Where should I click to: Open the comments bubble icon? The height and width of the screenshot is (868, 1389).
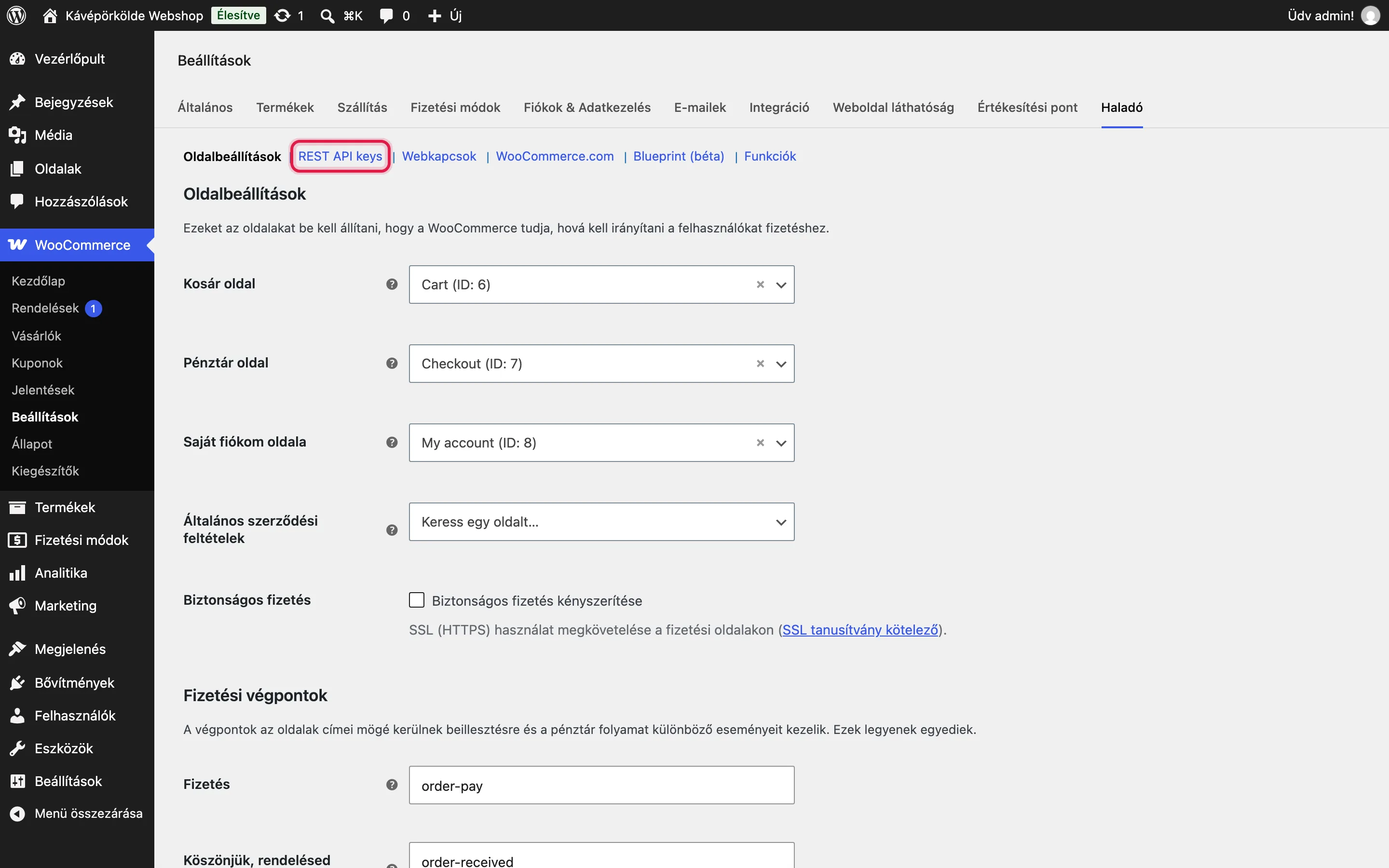pos(386,15)
